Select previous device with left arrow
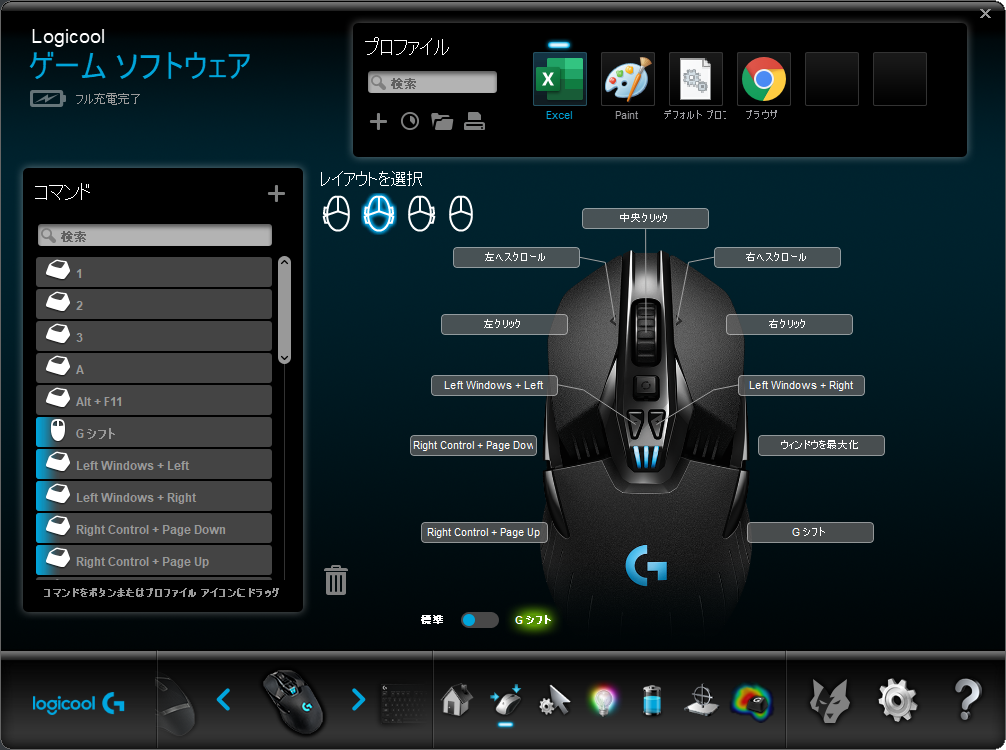 click(224, 699)
